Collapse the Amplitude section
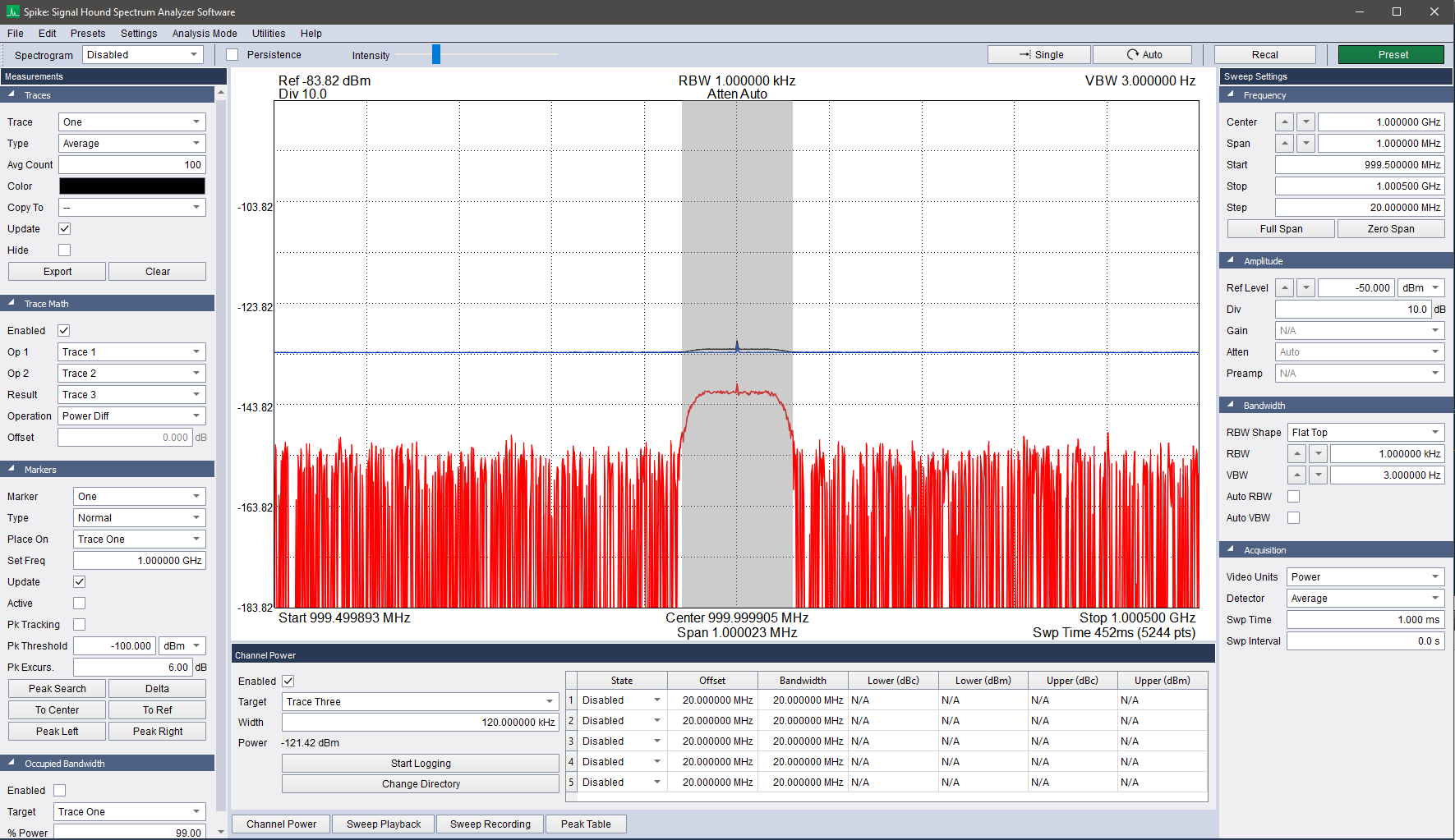1455x840 pixels. coord(1231,261)
